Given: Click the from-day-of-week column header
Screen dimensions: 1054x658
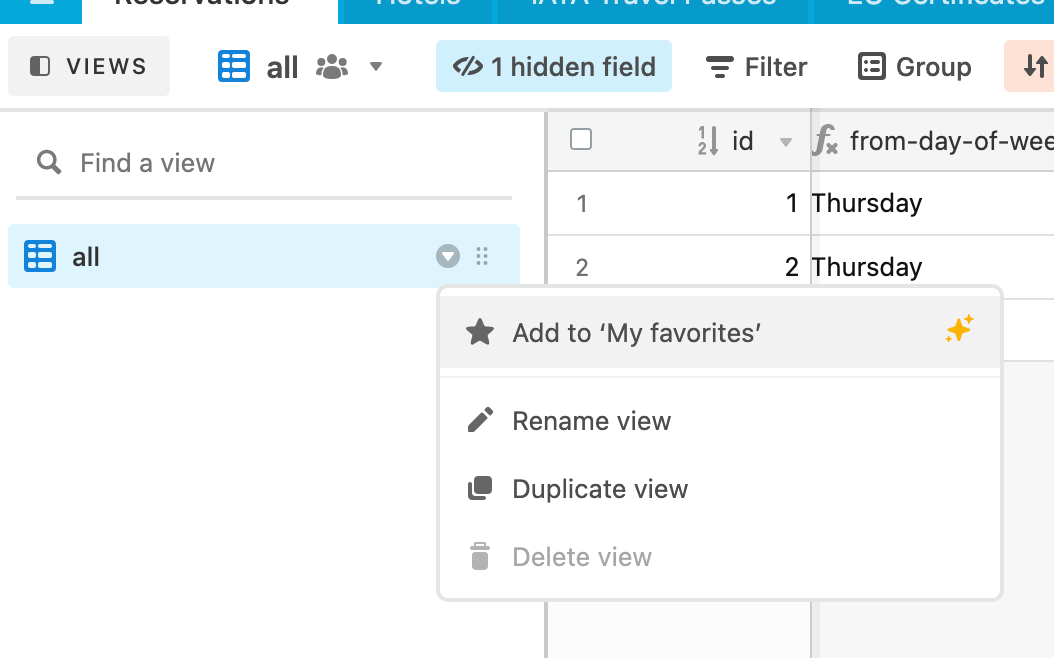Looking at the screenshot, I should coord(933,140).
